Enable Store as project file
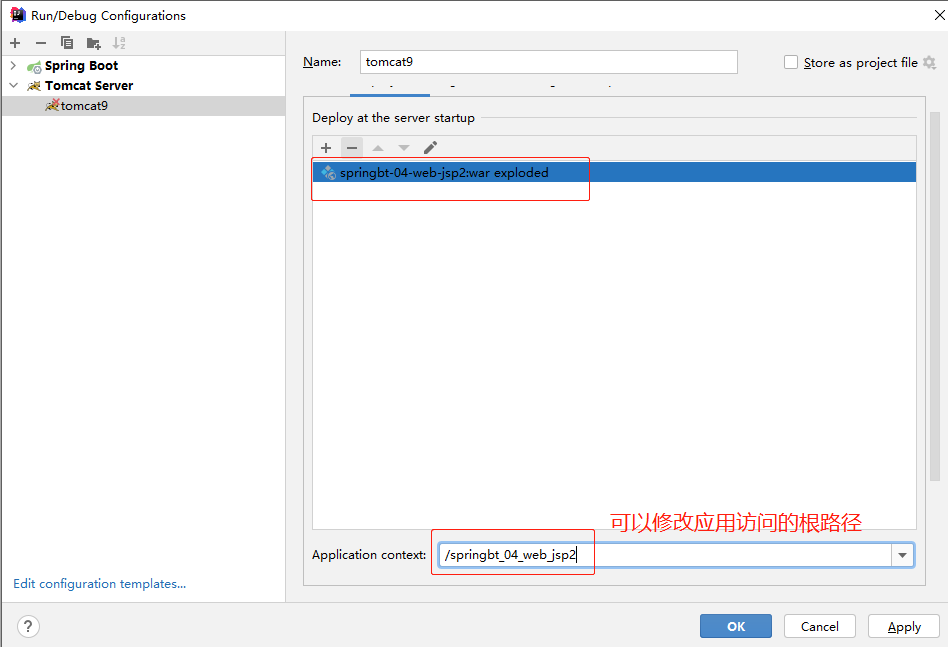Viewport: 948px width, 647px height. (791, 62)
